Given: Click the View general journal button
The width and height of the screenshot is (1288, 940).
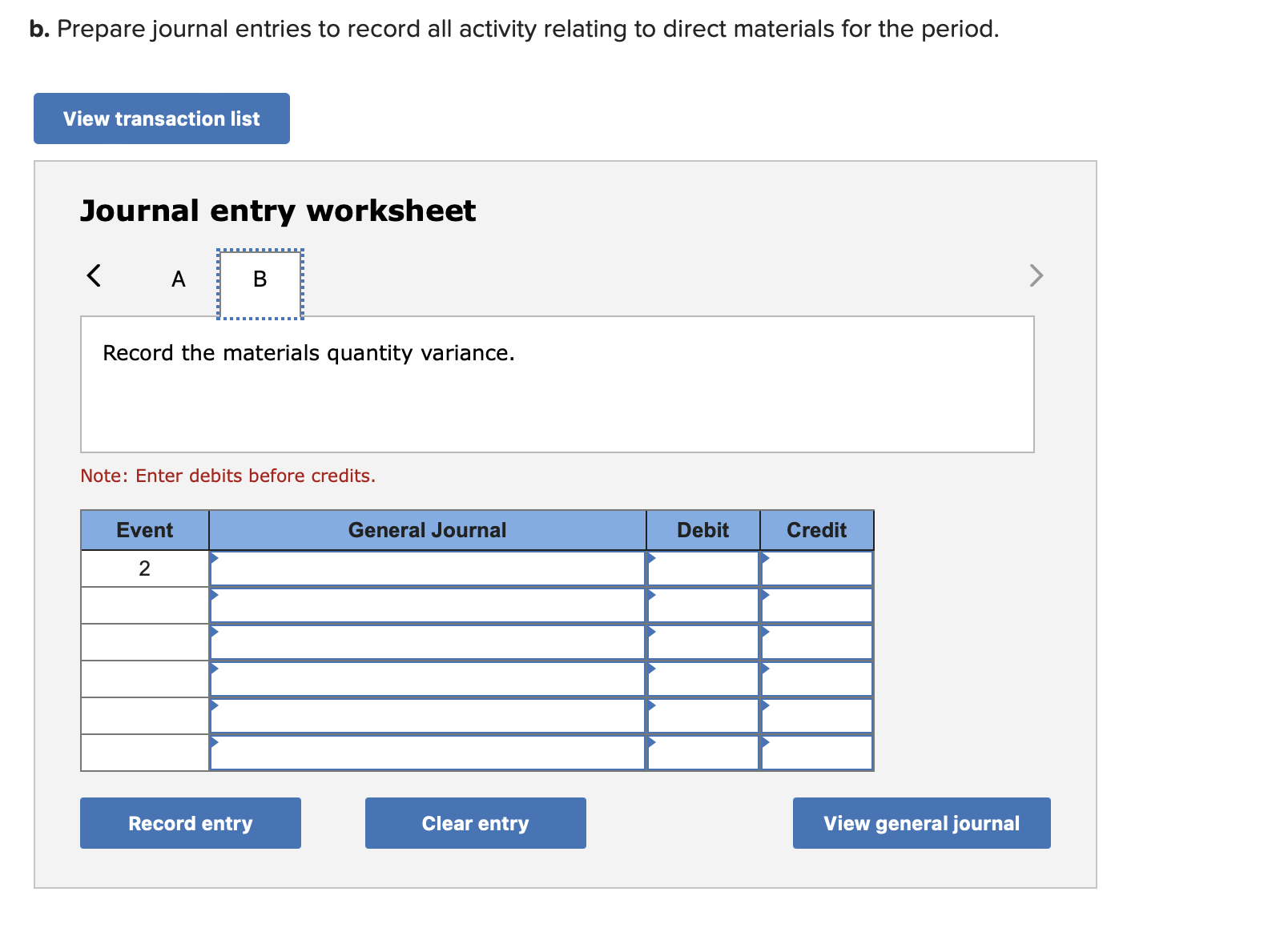Looking at the screenshot, I should [x=920, y=823].
